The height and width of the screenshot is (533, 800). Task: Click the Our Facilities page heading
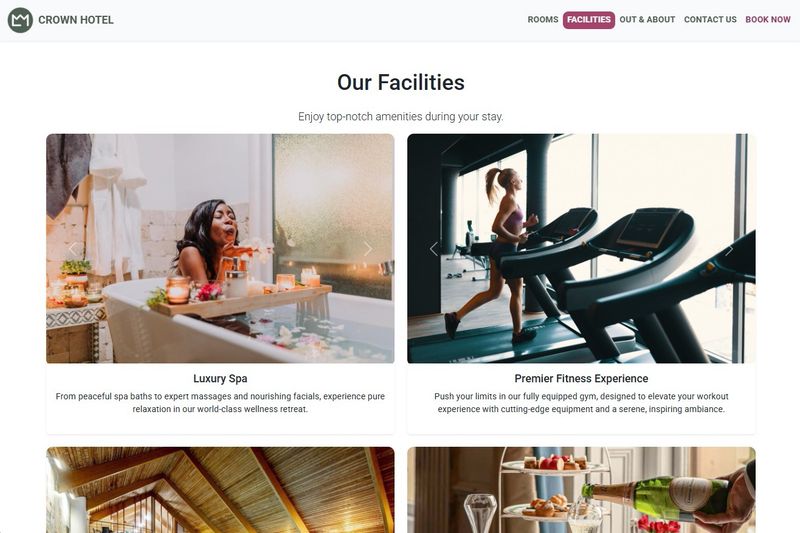(x=401, y=83)
